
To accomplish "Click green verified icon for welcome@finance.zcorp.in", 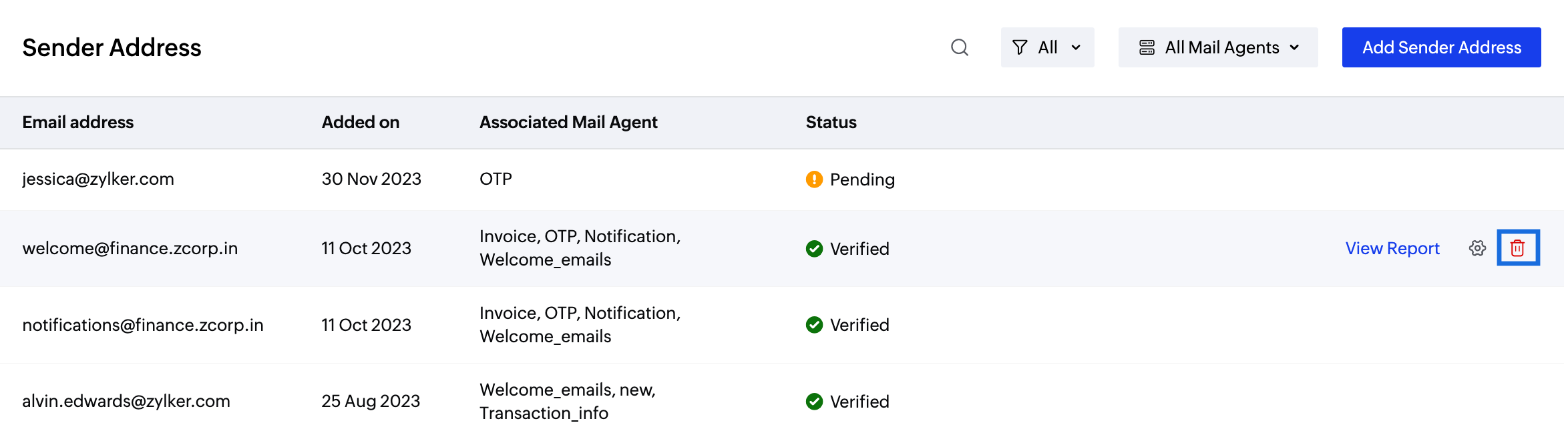I will click(814, 249).
